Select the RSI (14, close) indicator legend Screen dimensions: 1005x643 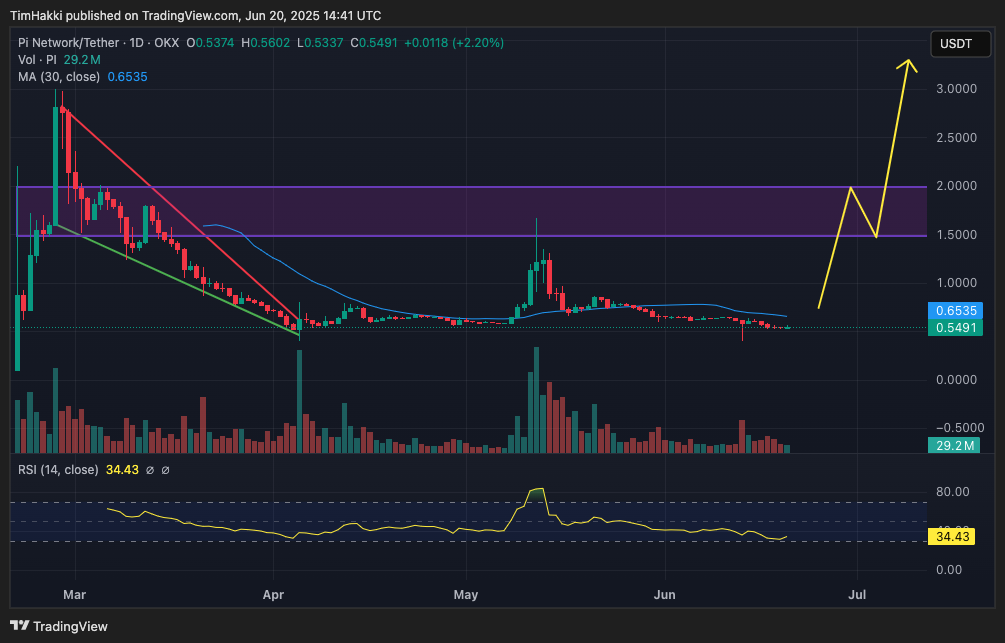pos(58,470)
